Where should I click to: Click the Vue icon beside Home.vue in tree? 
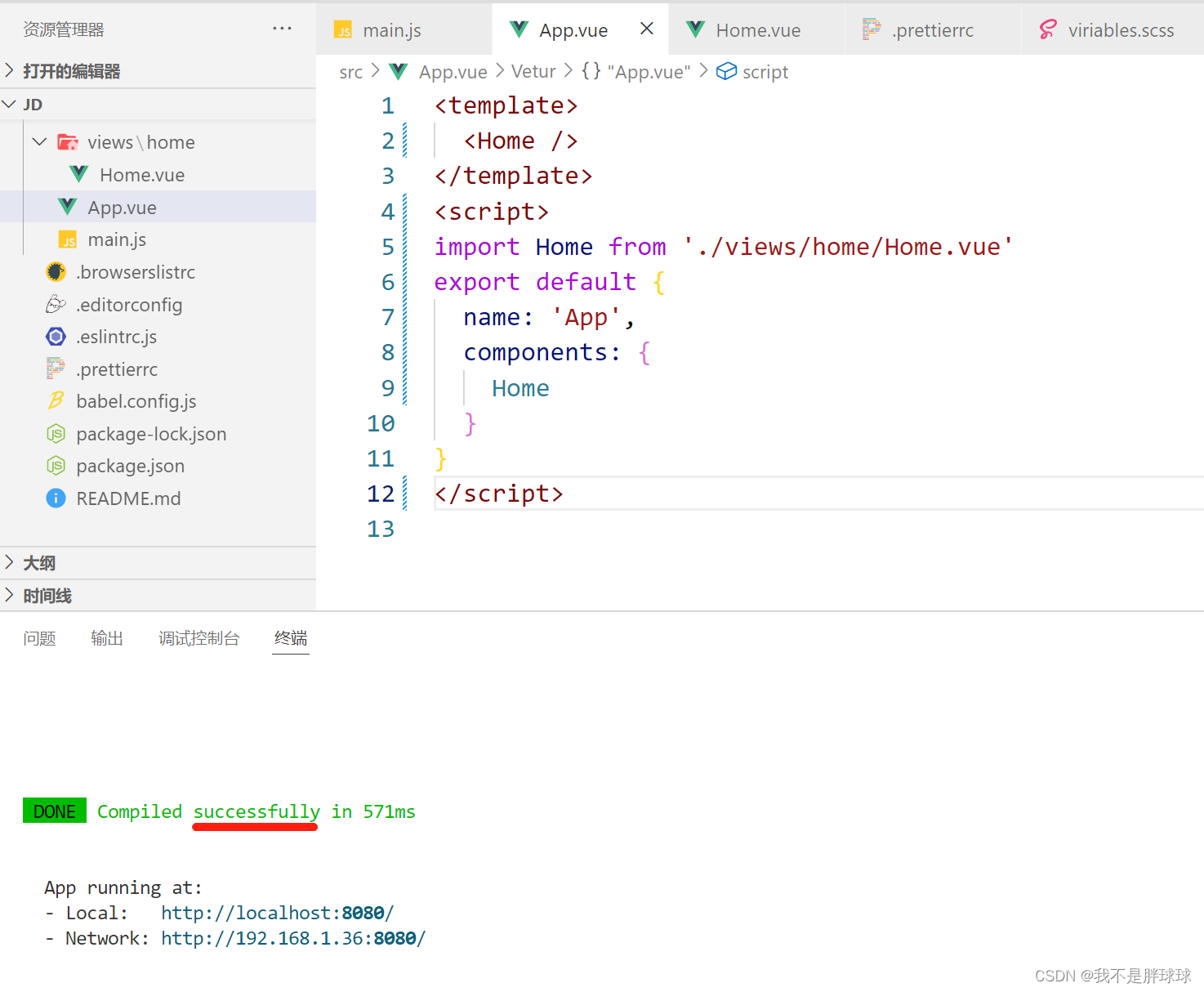[79, 174]
